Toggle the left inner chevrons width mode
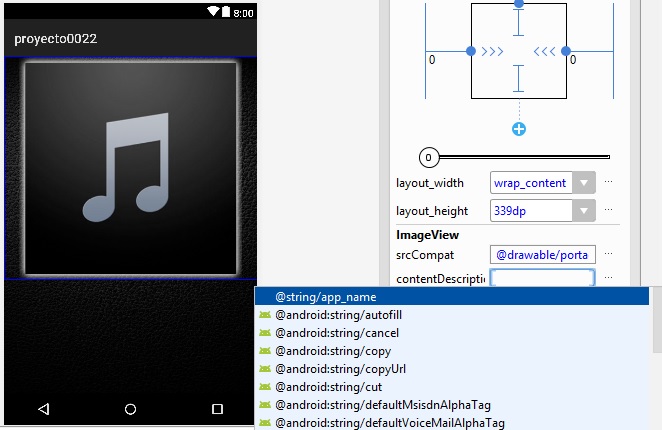This screenshot has width=662, height=430. [492, 50]
